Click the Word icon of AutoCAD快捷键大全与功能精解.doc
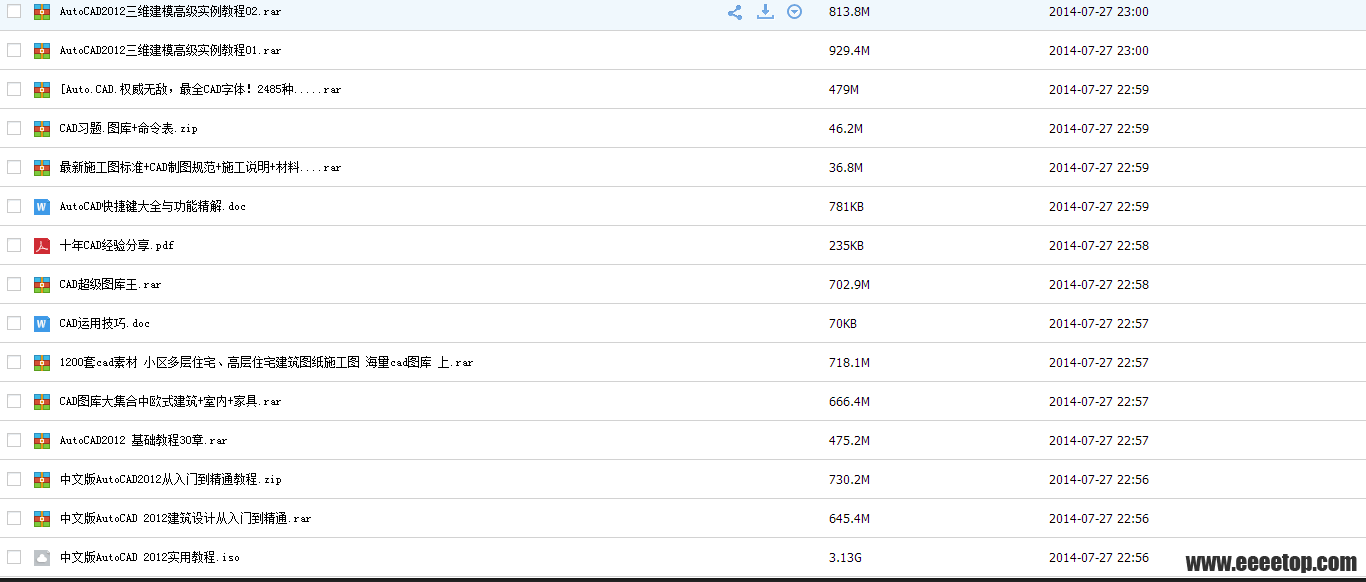 click(x=42, y=207)
